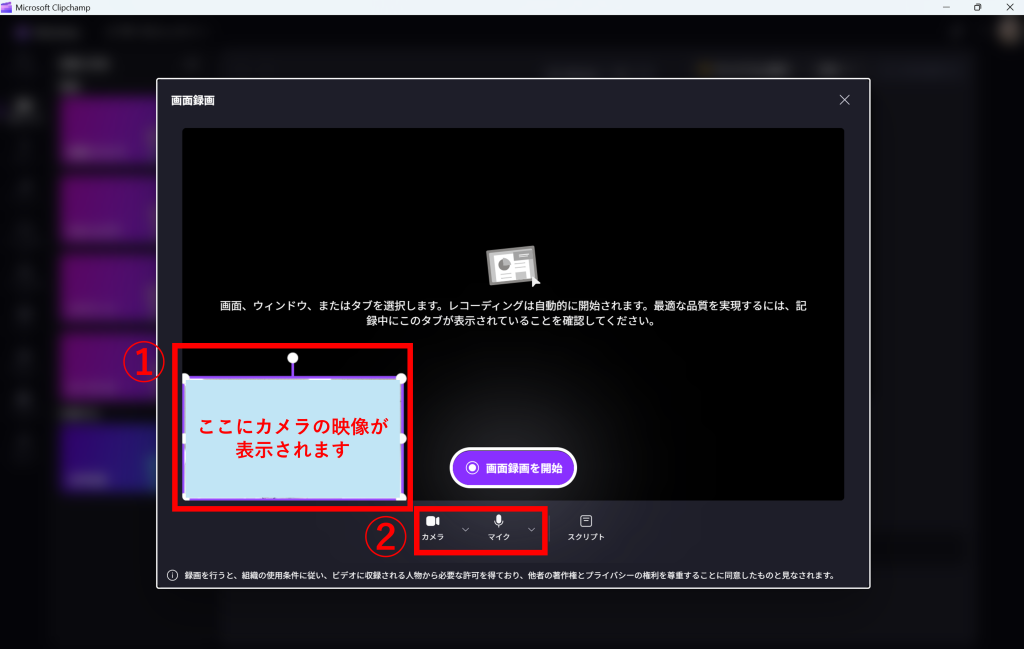Image resolution: width=1024 pixels, height=649 pixels.
Task: Restore down the Clipchamp window
Action: (x=978, y=7)
